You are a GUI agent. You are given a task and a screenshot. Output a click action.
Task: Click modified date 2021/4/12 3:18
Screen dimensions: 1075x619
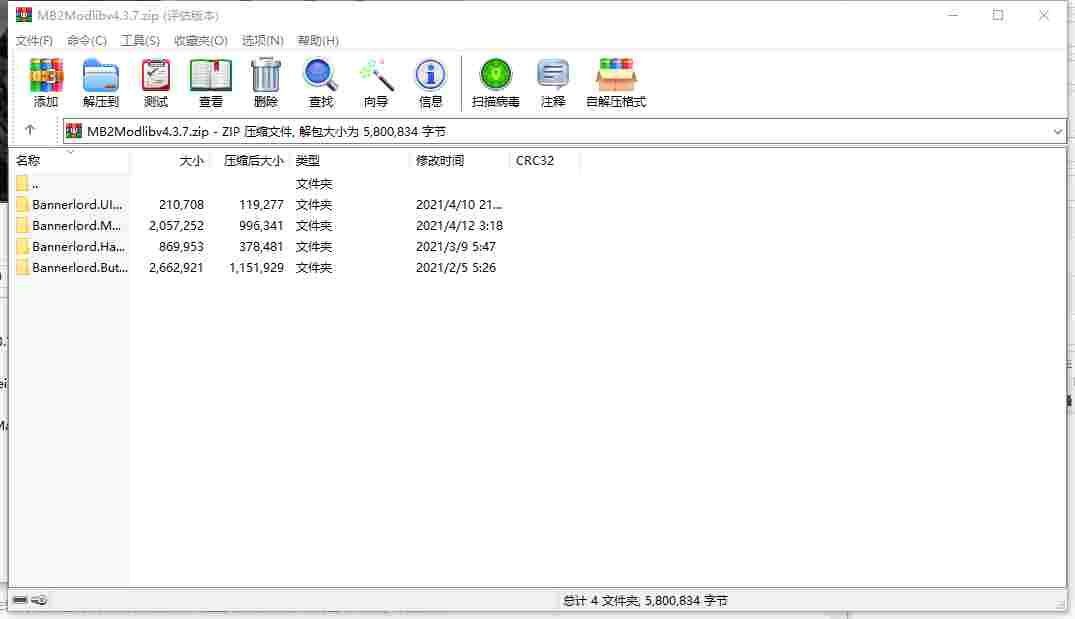[459, 226]
